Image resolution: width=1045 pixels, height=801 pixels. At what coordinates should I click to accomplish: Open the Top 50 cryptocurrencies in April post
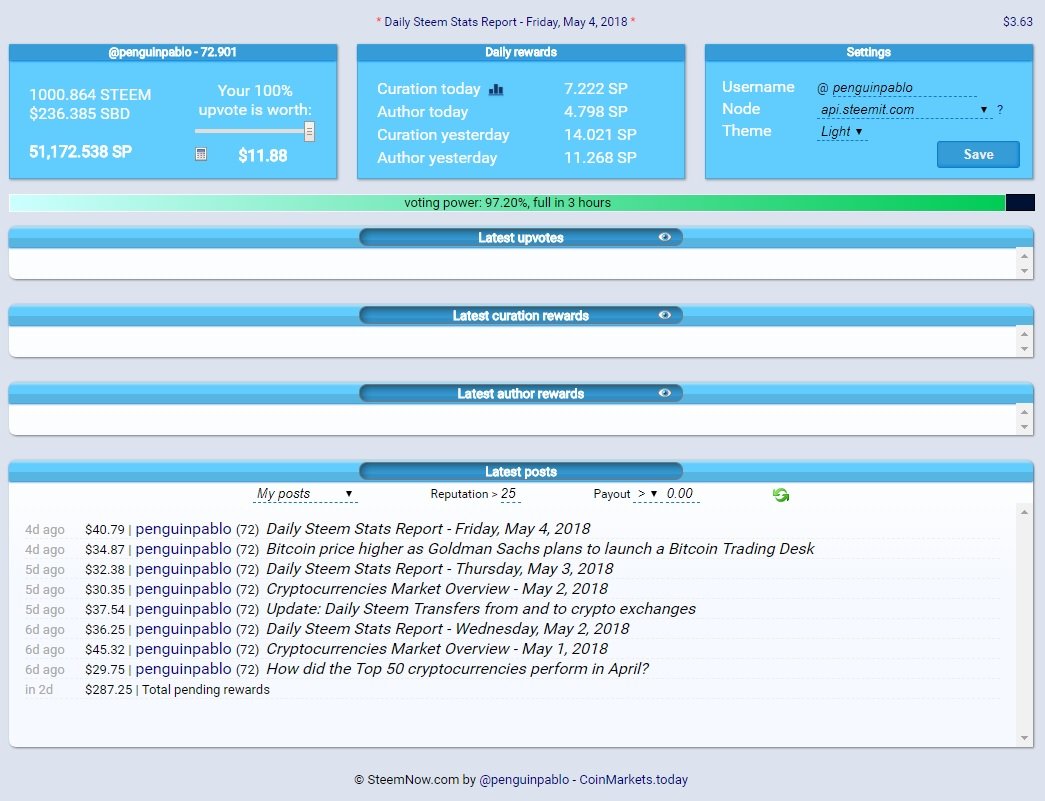click(457, 669)
